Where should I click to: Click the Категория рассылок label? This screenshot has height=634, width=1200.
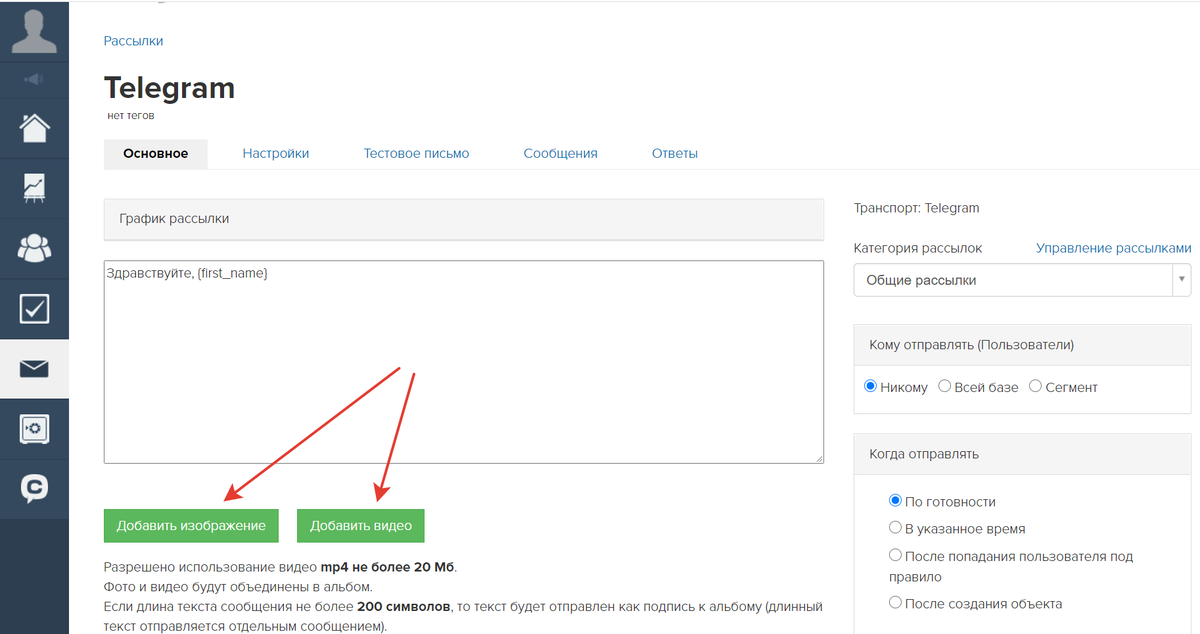(x=918, y=248)
